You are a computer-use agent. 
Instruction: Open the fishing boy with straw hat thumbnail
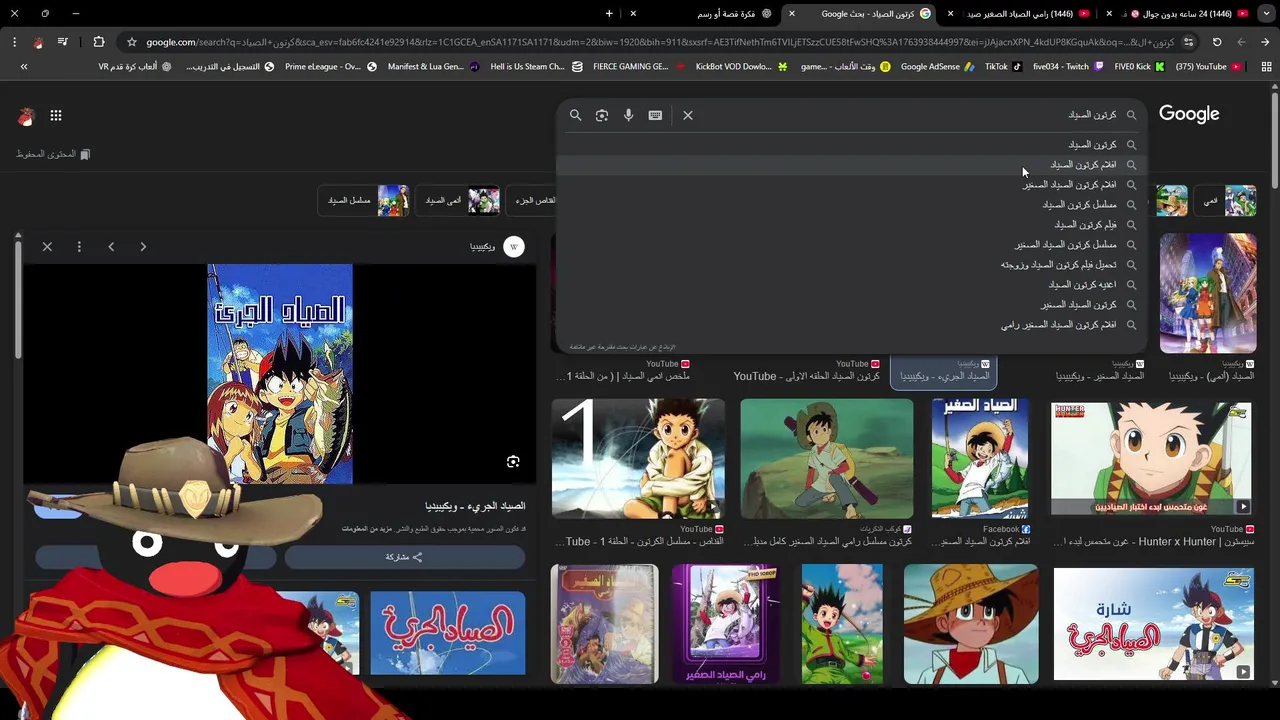coord(826,459)
